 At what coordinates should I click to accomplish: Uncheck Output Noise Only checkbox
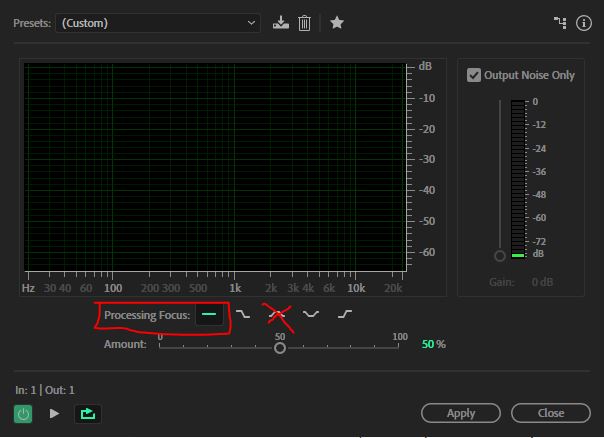tap(474, 75)
